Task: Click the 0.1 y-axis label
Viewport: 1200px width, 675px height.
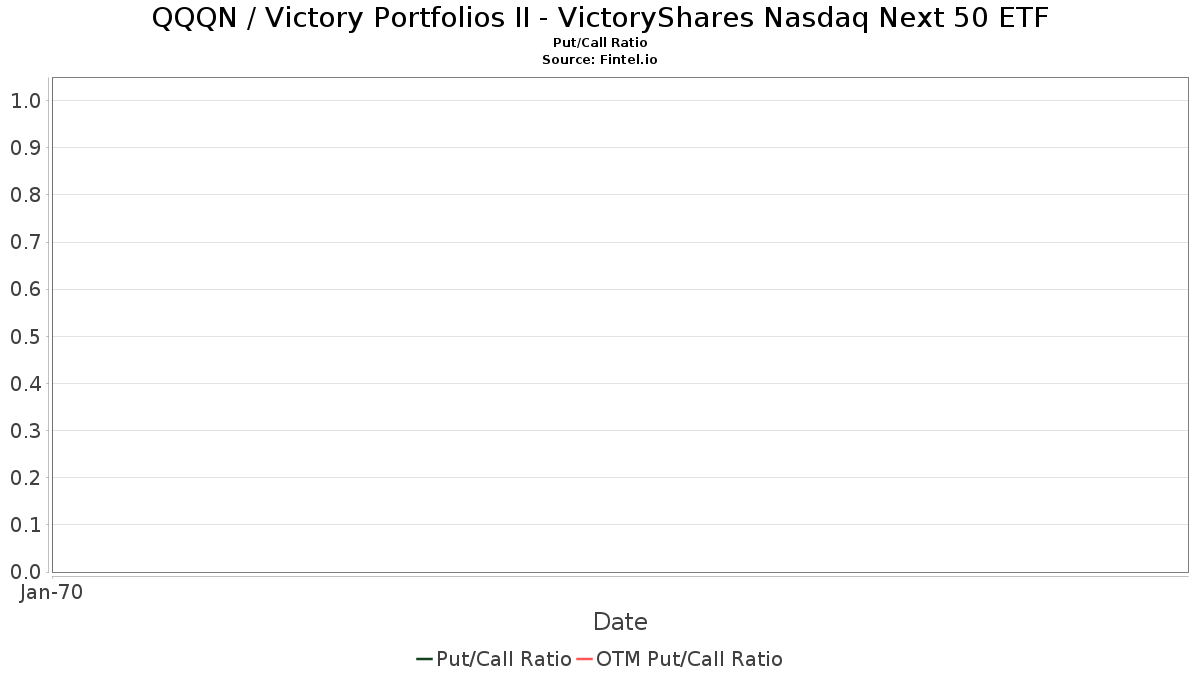Action: [25, 525]
